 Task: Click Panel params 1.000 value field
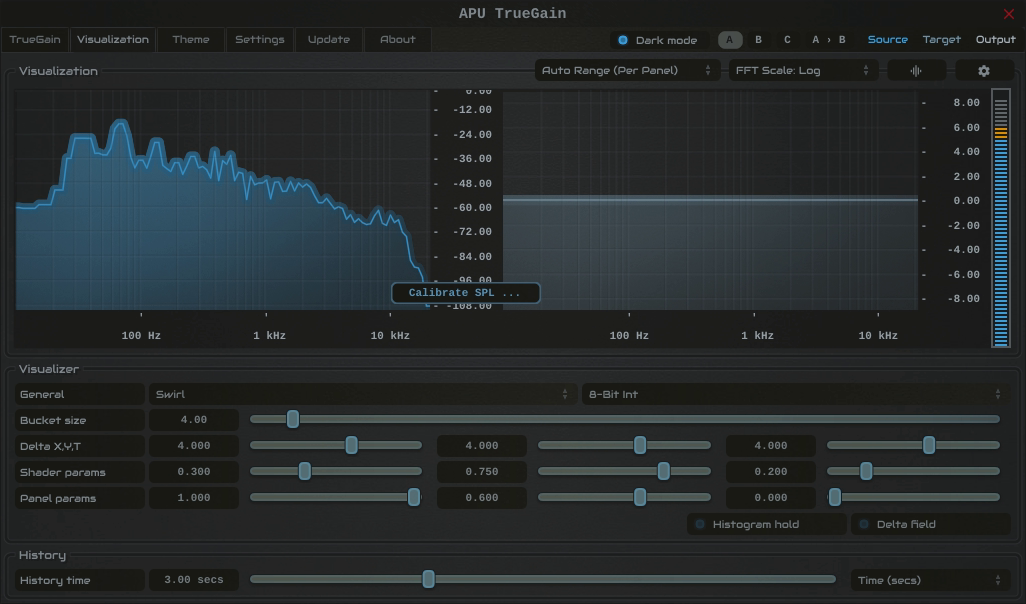pyautogui.click(x=194, y=498)
